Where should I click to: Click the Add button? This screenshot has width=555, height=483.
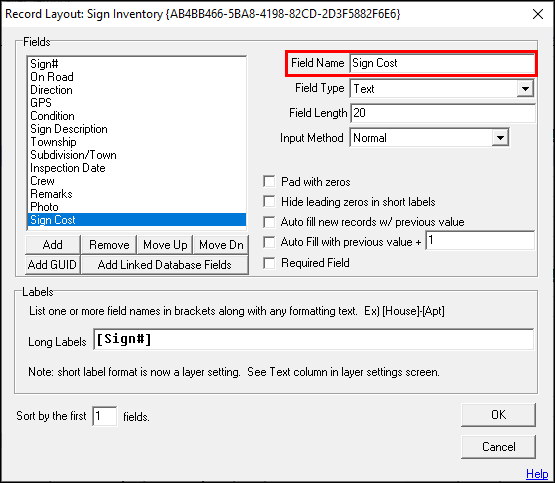(53, 245)
